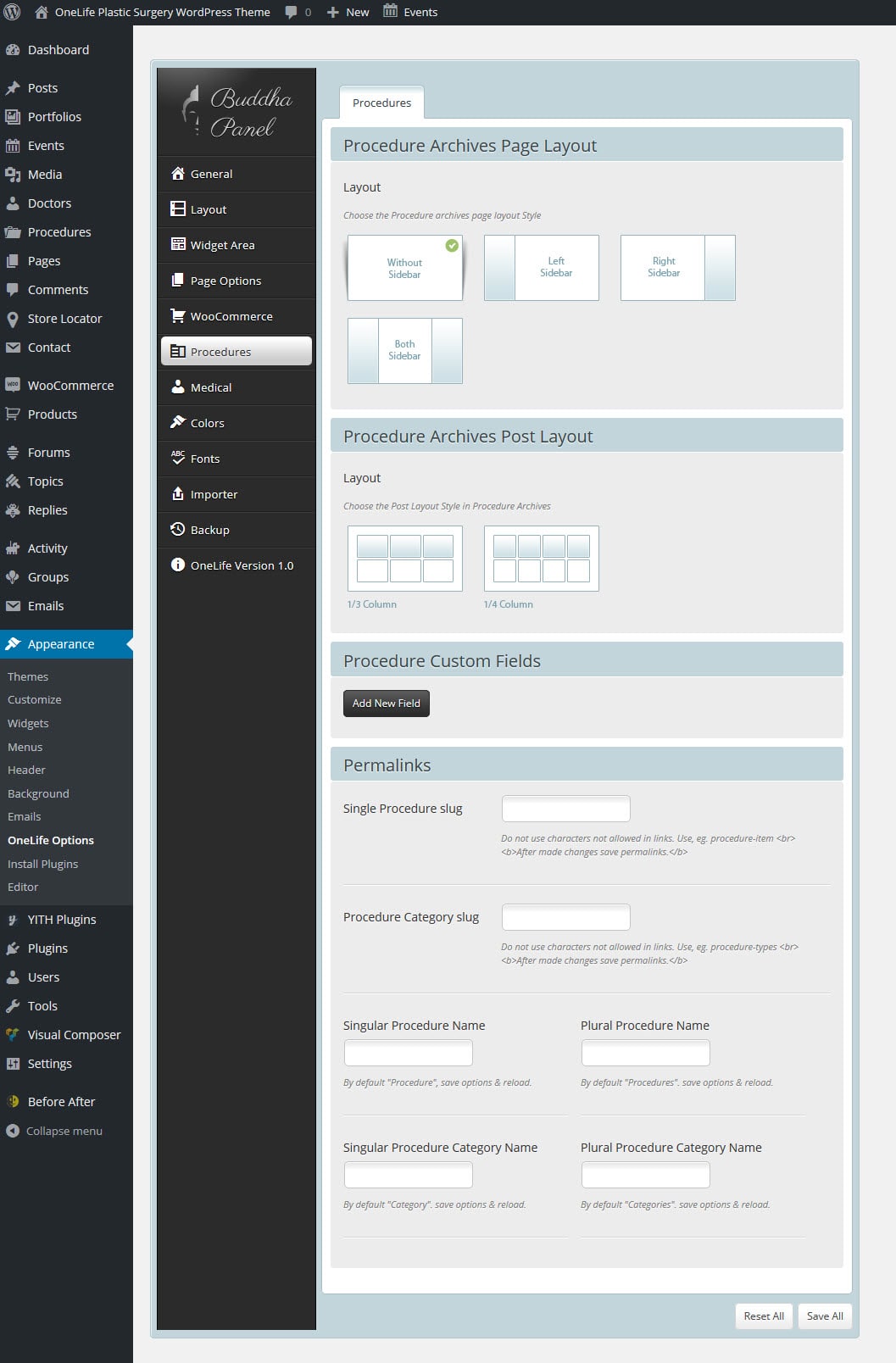Select the Left Sidebar layout option

(542, 268)
